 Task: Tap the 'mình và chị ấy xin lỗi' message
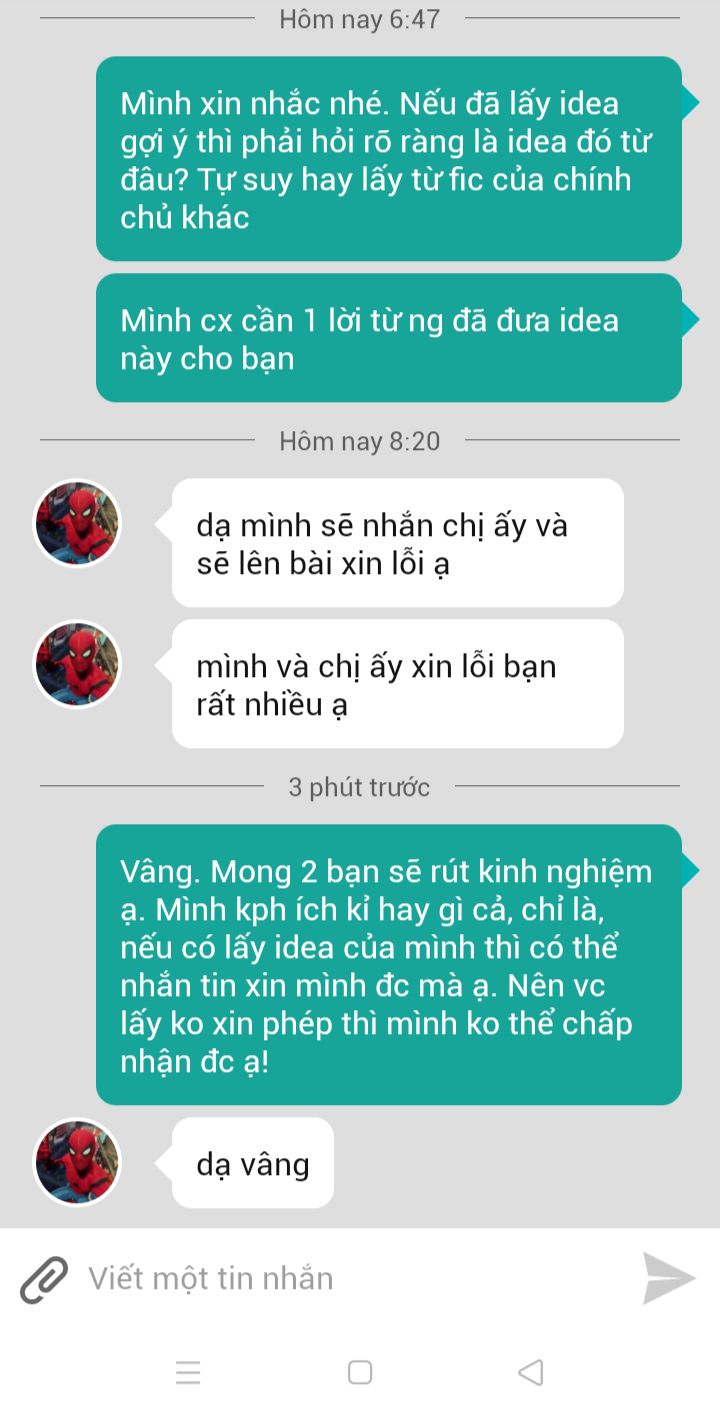[x=398, y=684]
